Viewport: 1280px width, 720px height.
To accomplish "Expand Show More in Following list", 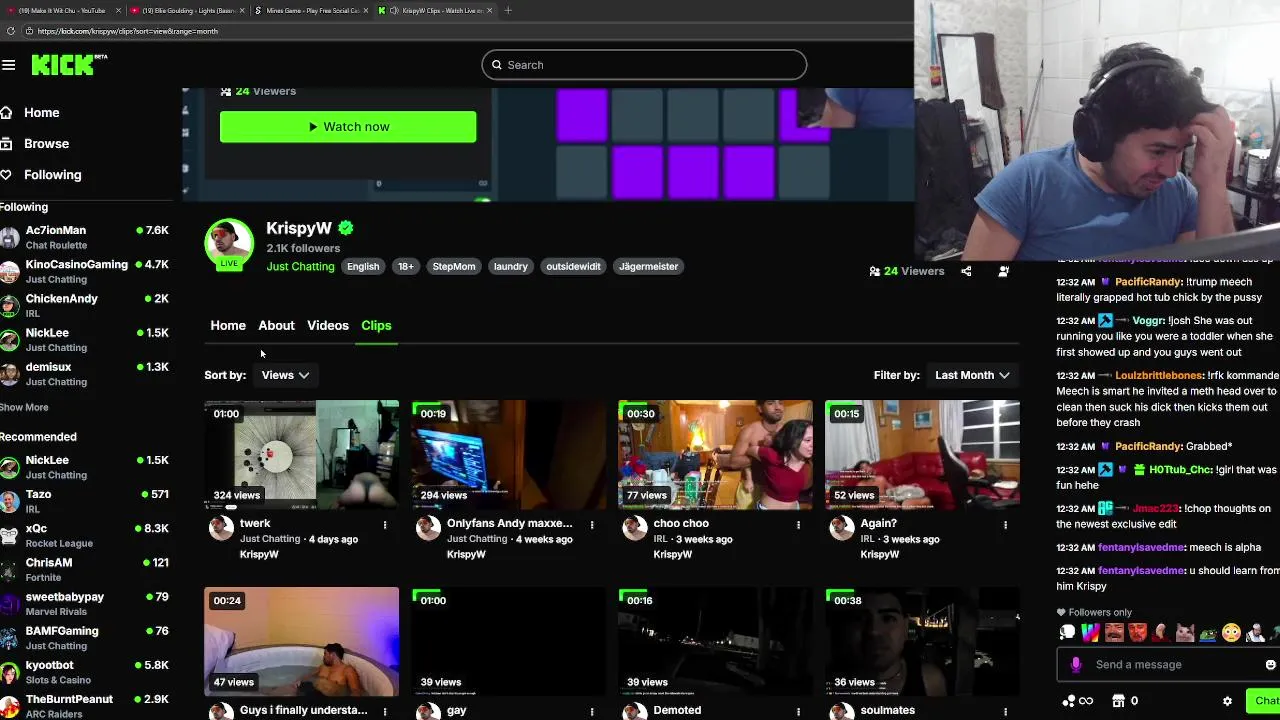I will tap(24, 408).
